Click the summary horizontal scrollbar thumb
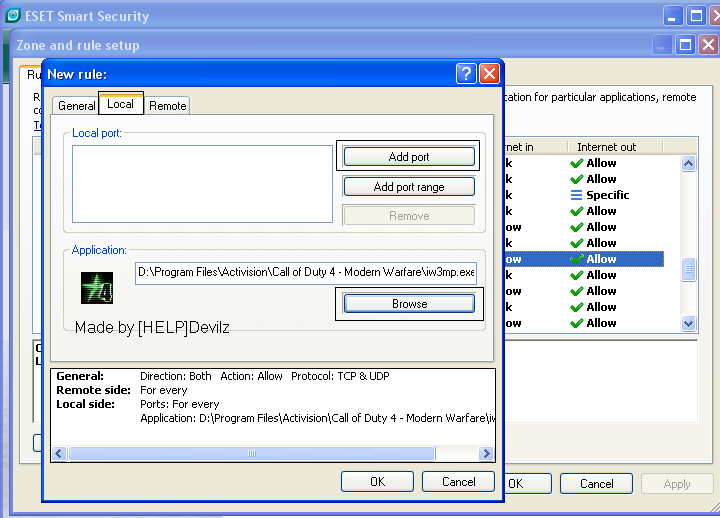Screen dimensions: 720x518 tap(252, 453)
